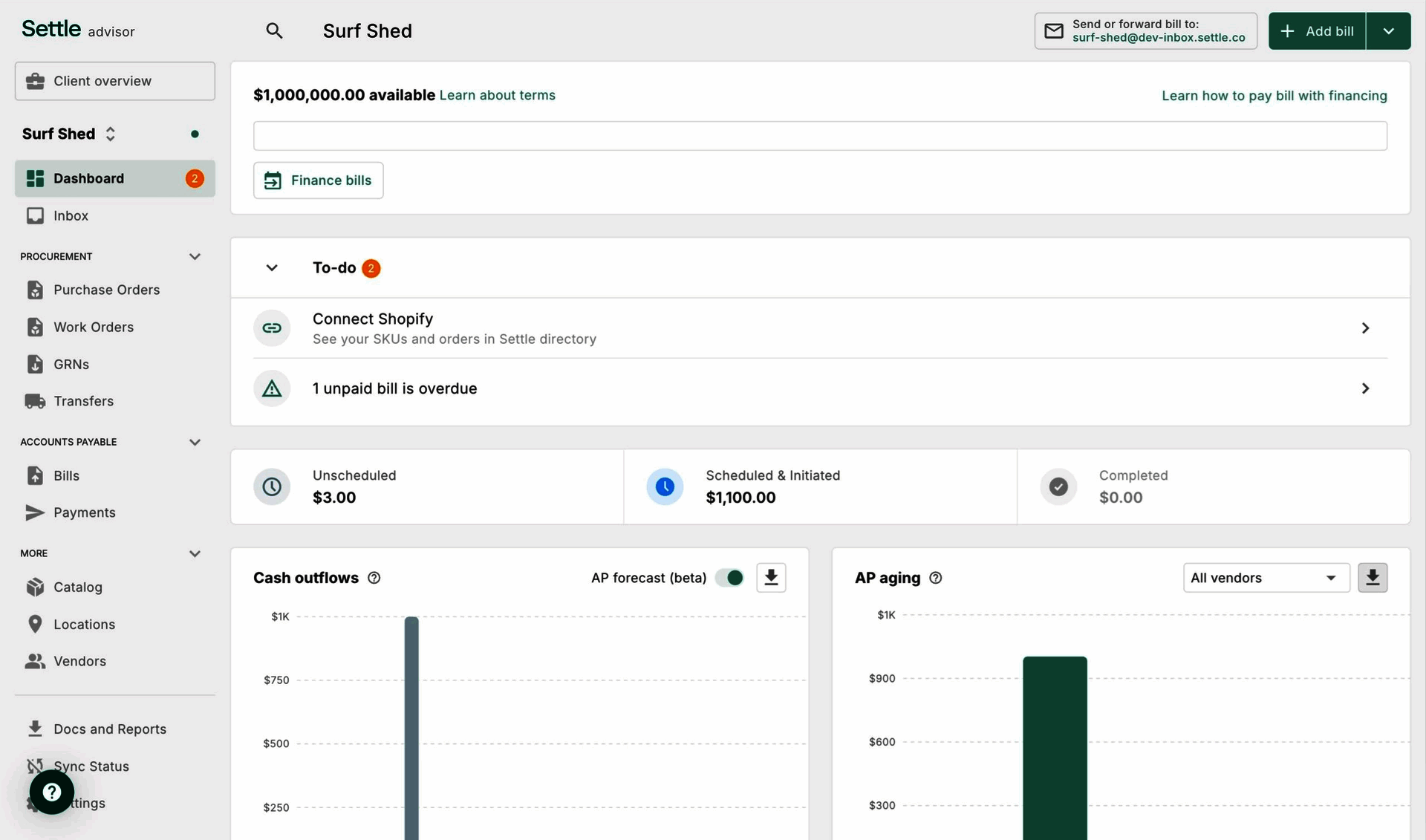The image size is (1426, 840).
Task: Collapse the Procurement sidebar section
Action: pyautogui.click(x=195, y=256)
